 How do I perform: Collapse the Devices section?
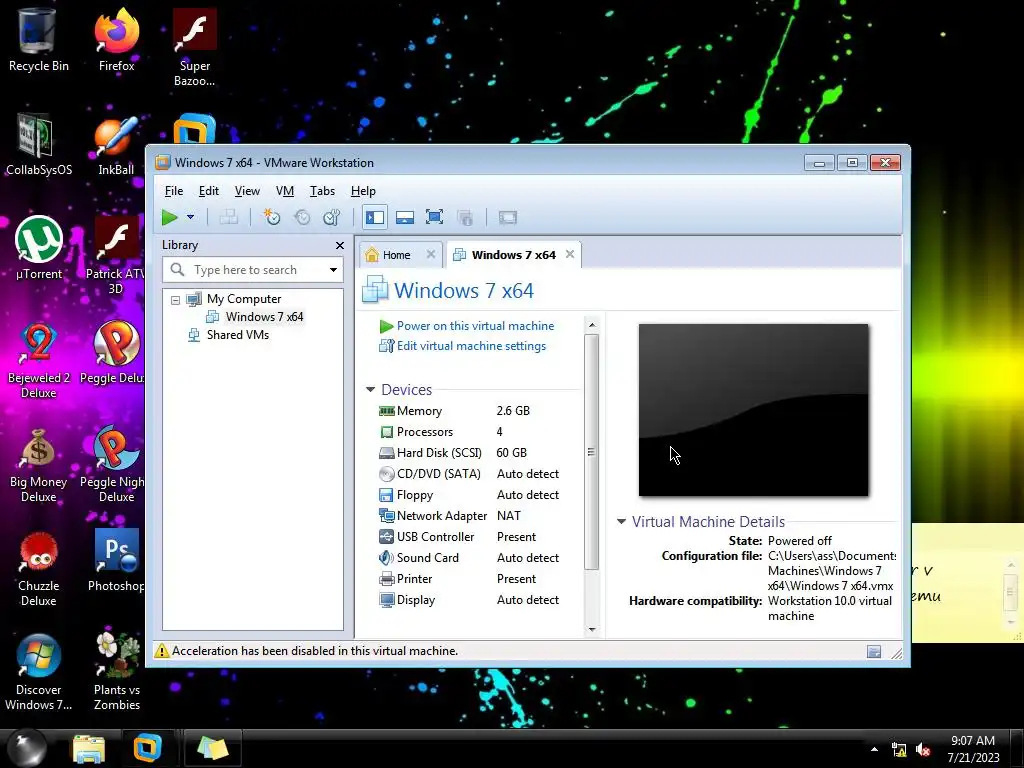(x=370, y=390)
